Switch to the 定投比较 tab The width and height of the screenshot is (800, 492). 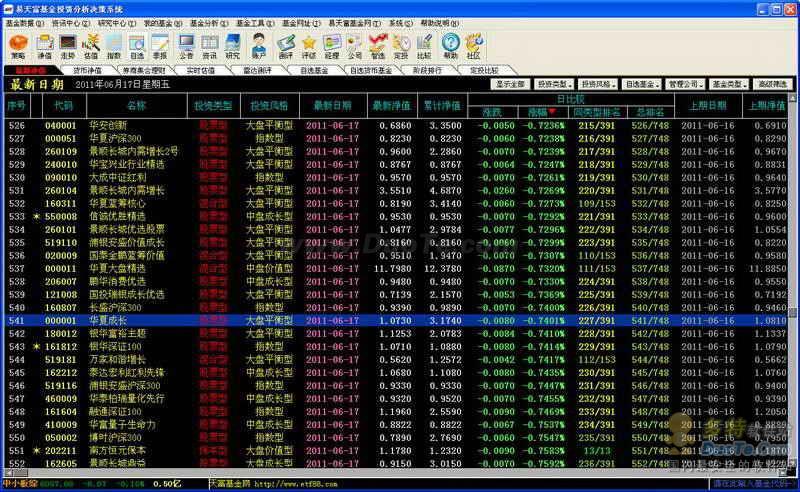point(484,70)
